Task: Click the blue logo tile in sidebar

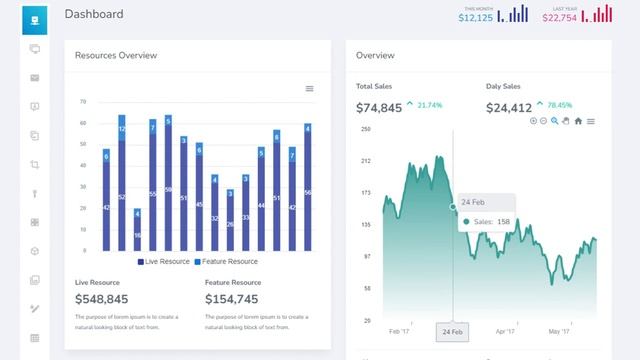Action: coord(35,20)
